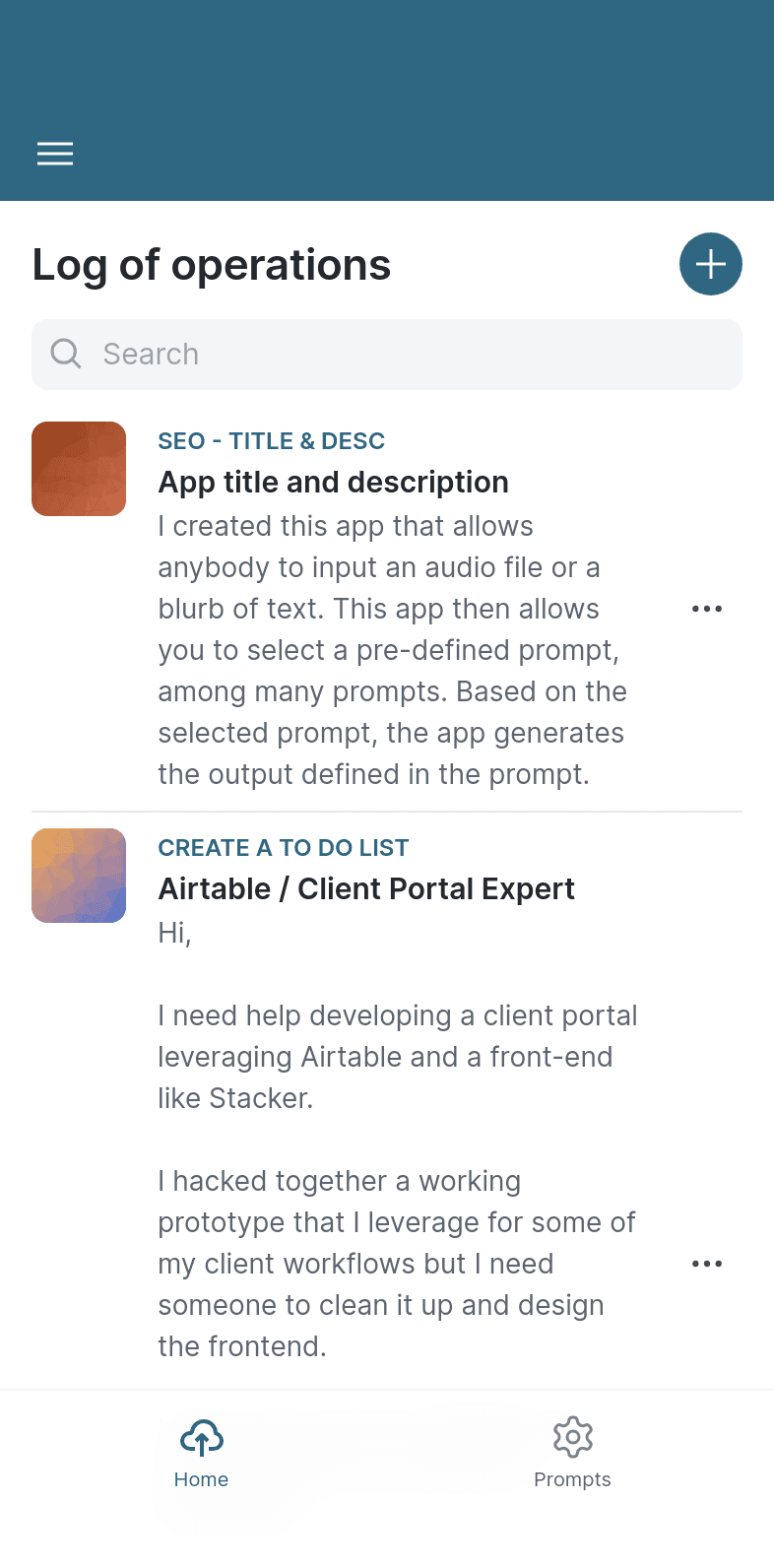This screenshot has width=774, height=1568.
Task: Switch to the Home tab label
Action: (202, 1479)
